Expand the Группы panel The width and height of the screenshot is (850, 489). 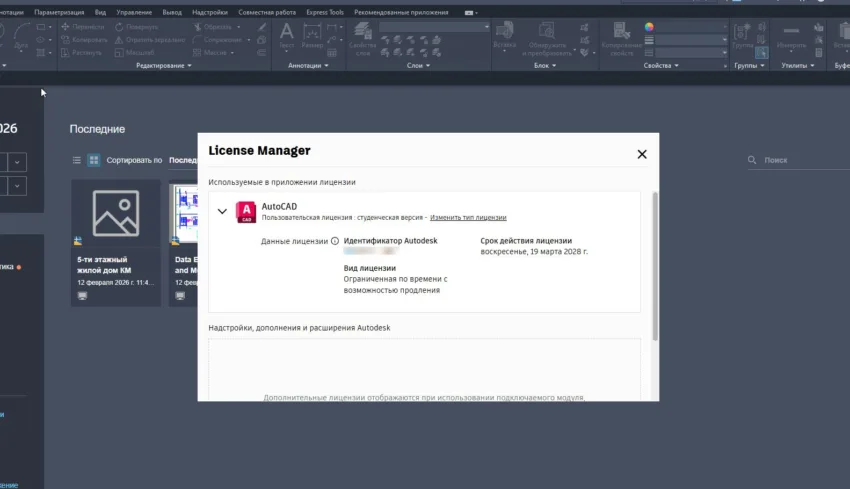[x=749, y=66]
